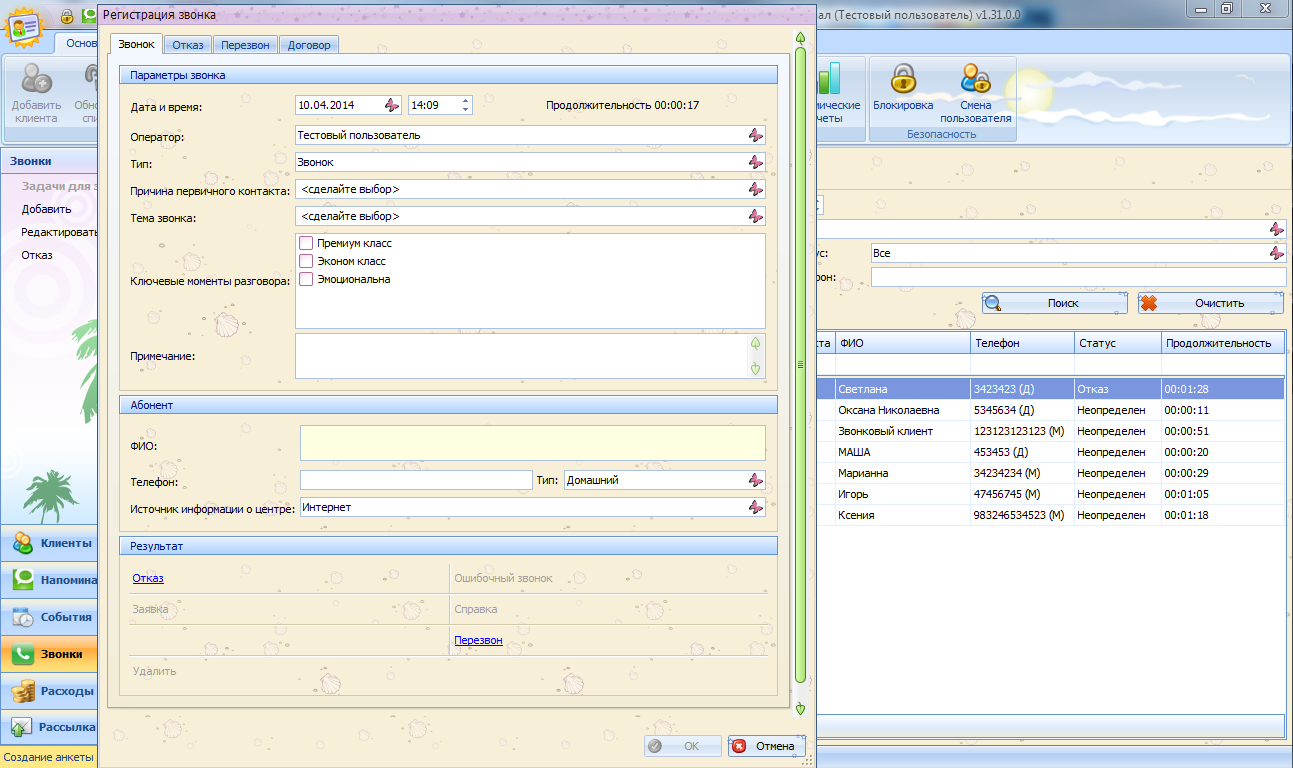Viewport: 1293px width, 768px height.
Task: Click the dialog's vertical scrollbar
Action: pos(800,365)
